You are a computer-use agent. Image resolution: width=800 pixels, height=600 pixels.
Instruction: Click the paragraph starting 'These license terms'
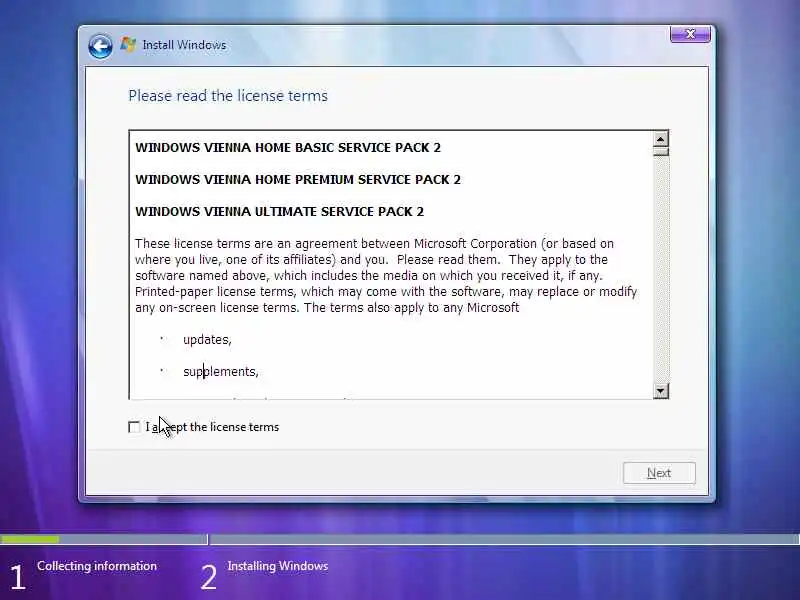coord(386,276)
